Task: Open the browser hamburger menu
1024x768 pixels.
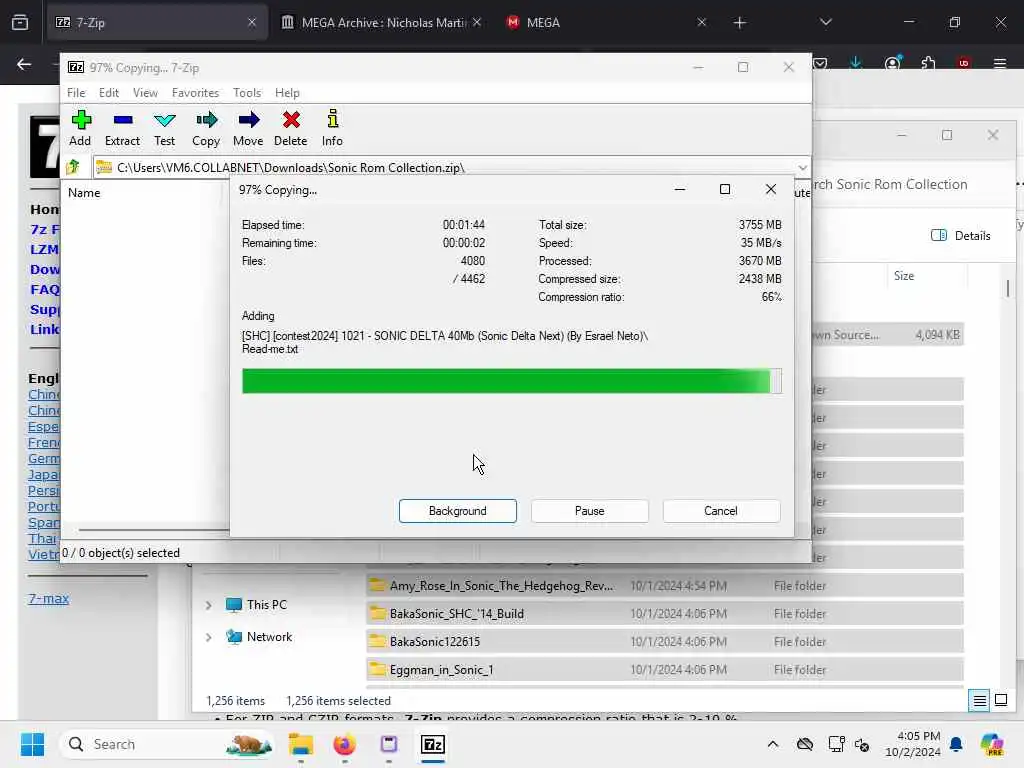Action: [x=1000, y=63]
